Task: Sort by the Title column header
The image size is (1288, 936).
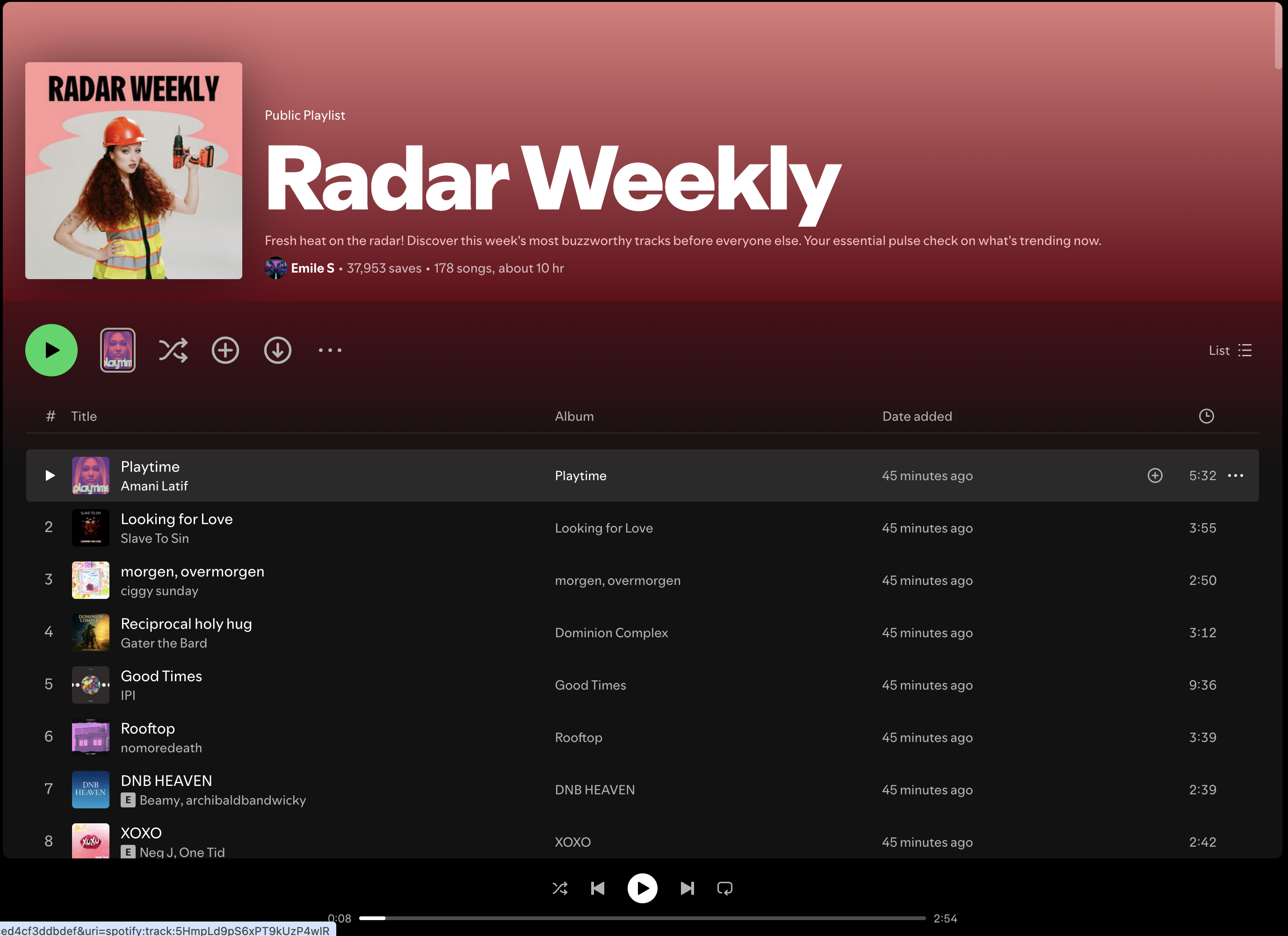Action: 84,416
